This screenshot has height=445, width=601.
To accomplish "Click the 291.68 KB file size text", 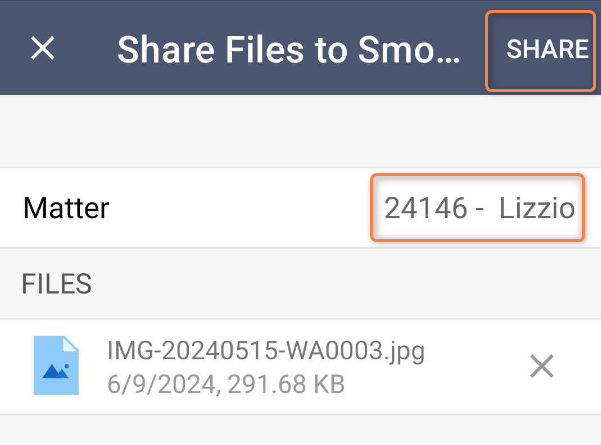I will (286, 384).
